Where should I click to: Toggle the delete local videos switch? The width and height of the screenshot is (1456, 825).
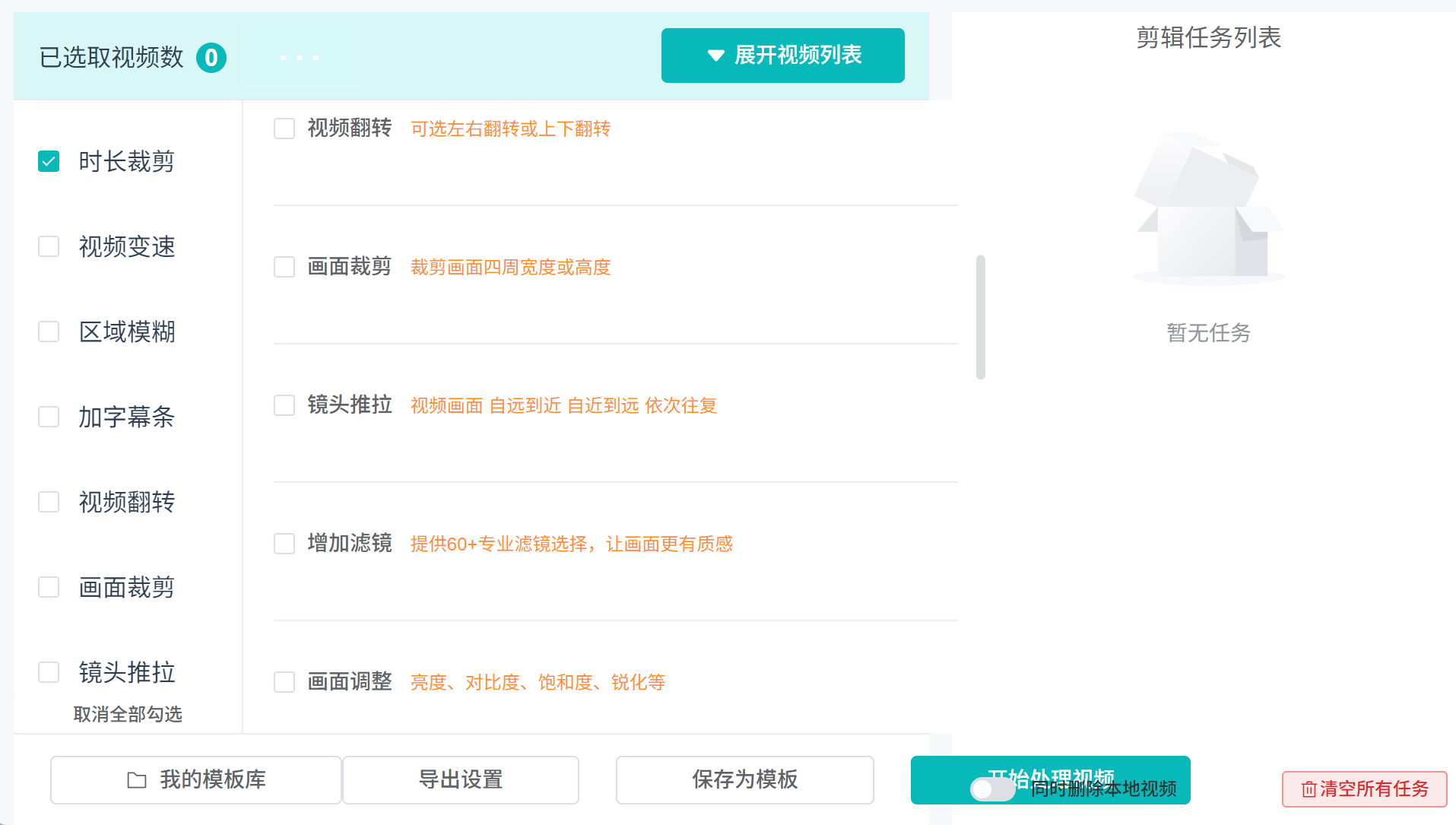[992, 789]
